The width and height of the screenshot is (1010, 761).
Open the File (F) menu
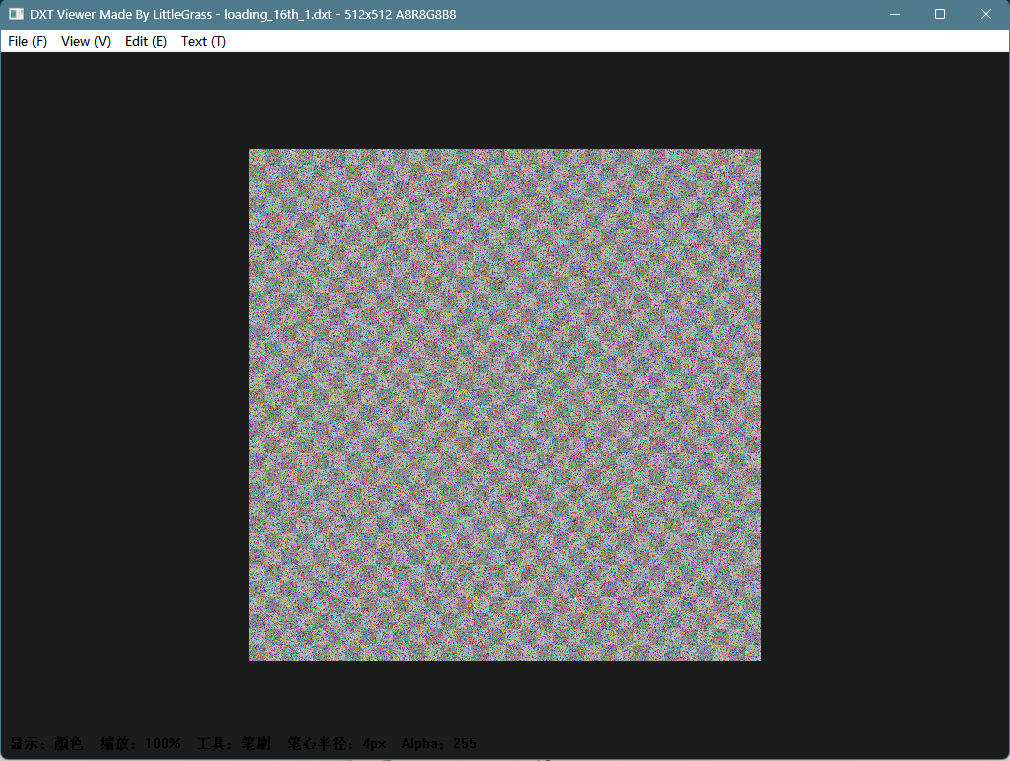click(28, 41)
